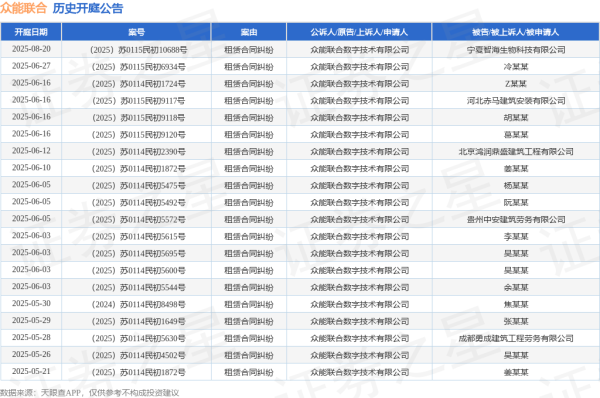Click 姜某某 in the 2025-06-10 row
Image resolution: width=600 pixels, height=398 pixels.
coord(516,169)
